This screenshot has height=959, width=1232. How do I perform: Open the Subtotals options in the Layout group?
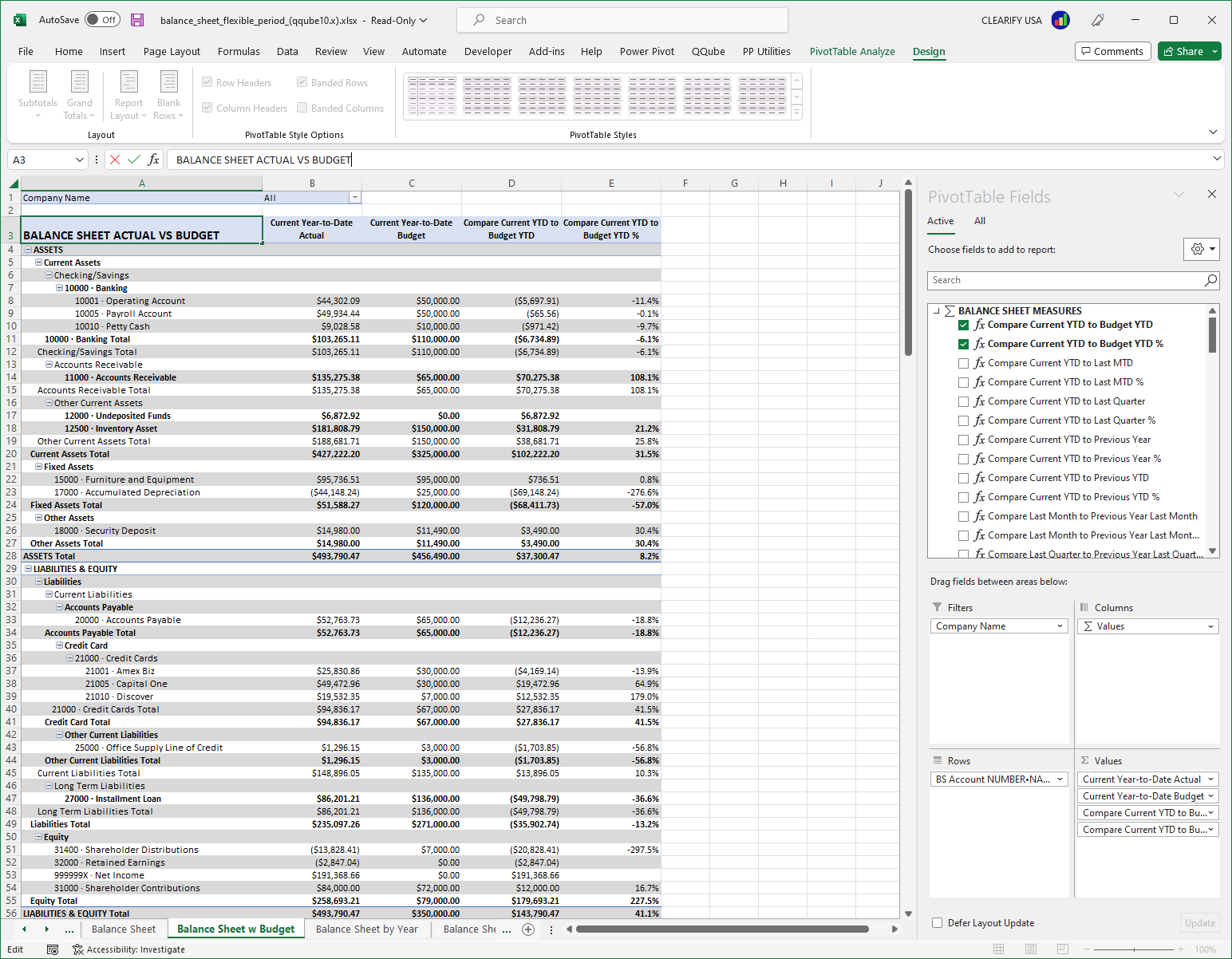tap(38, 94)
